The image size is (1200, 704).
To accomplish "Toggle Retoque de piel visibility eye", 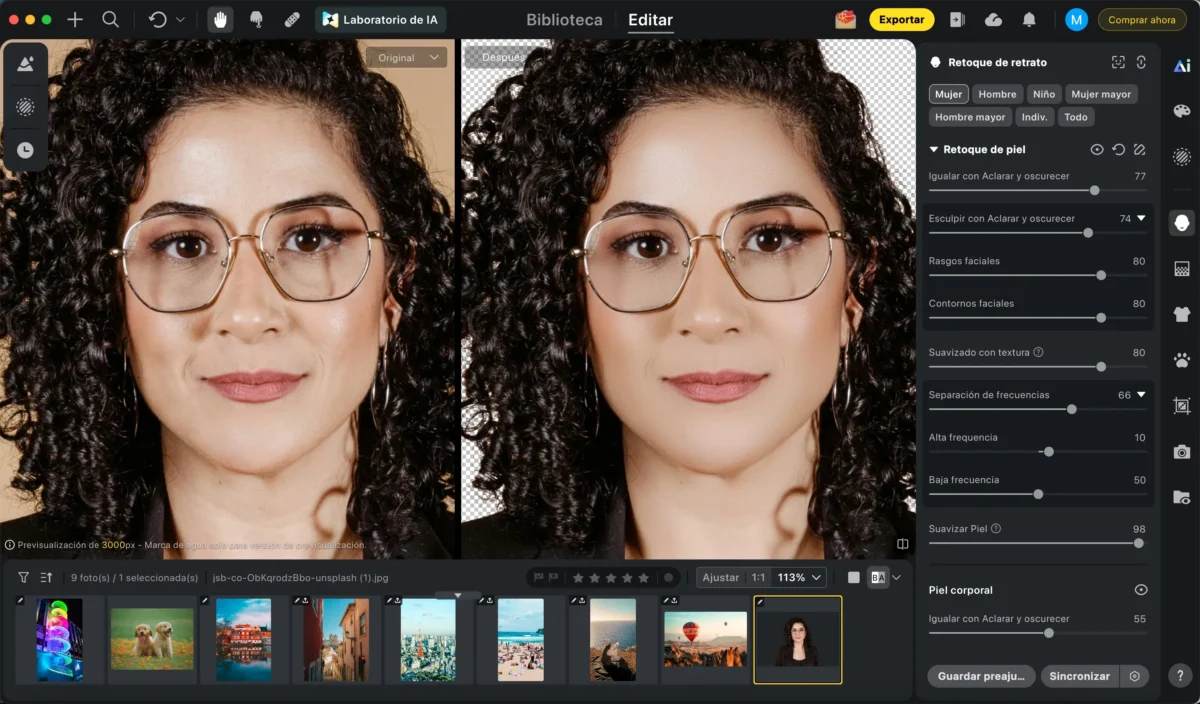I will click(x=1097, y=150).
